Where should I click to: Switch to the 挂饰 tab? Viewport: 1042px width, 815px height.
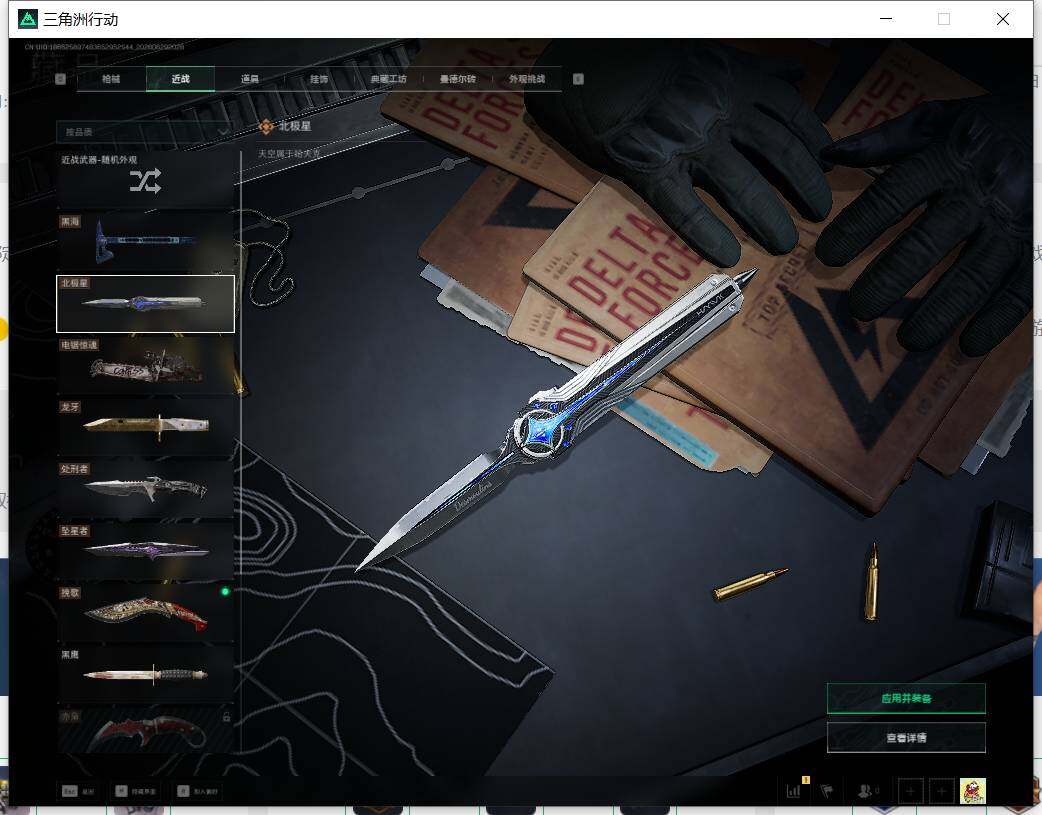319,79
